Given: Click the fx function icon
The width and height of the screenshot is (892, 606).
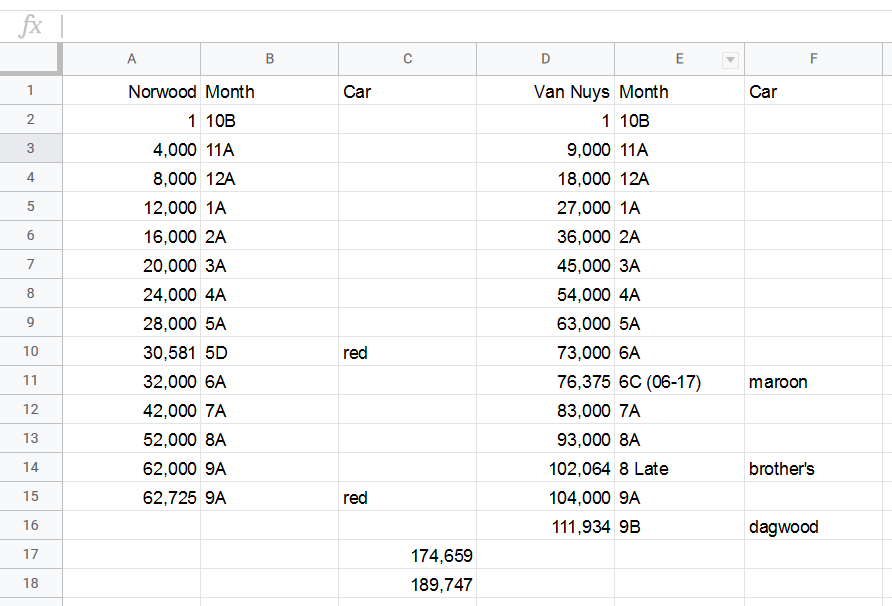Looking at the screenshot, I should tap(31, 27).
